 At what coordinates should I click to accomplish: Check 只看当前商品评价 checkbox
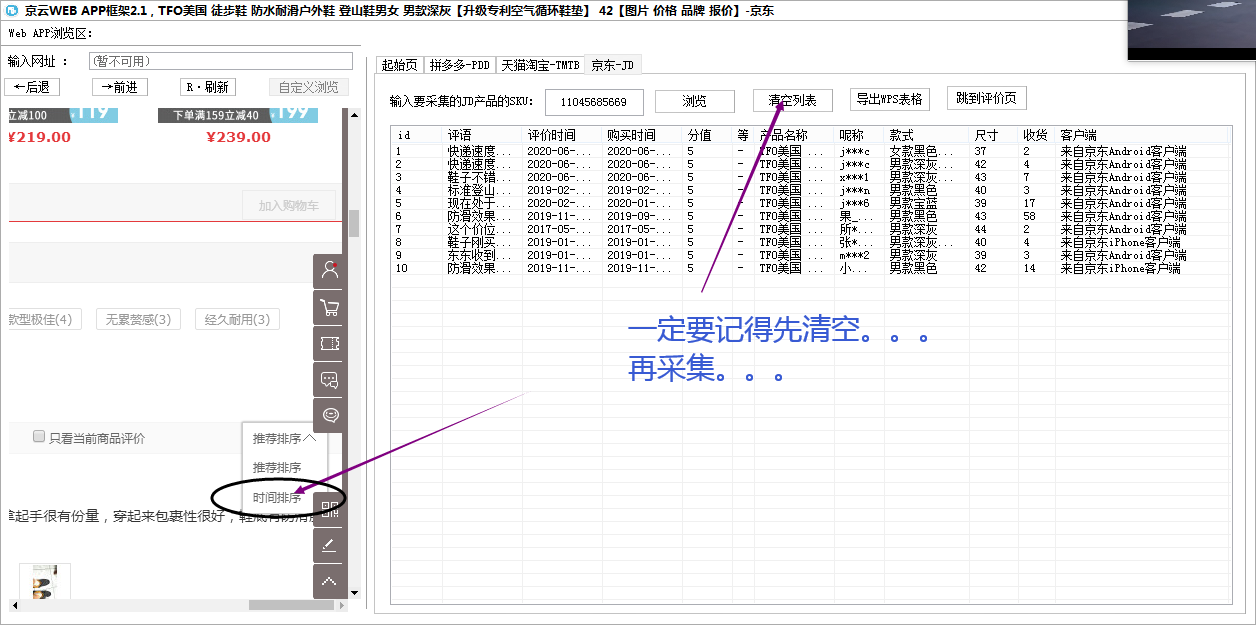coord(39,437)
